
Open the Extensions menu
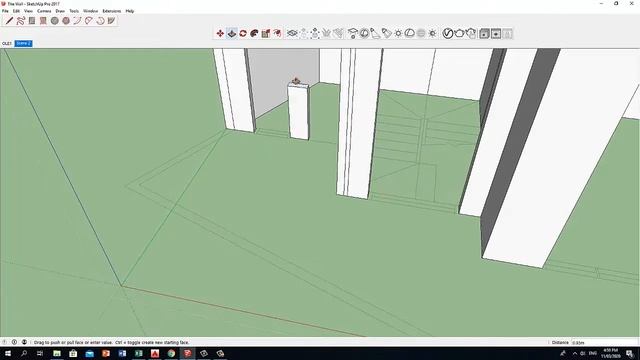click(x=112, y=11)
